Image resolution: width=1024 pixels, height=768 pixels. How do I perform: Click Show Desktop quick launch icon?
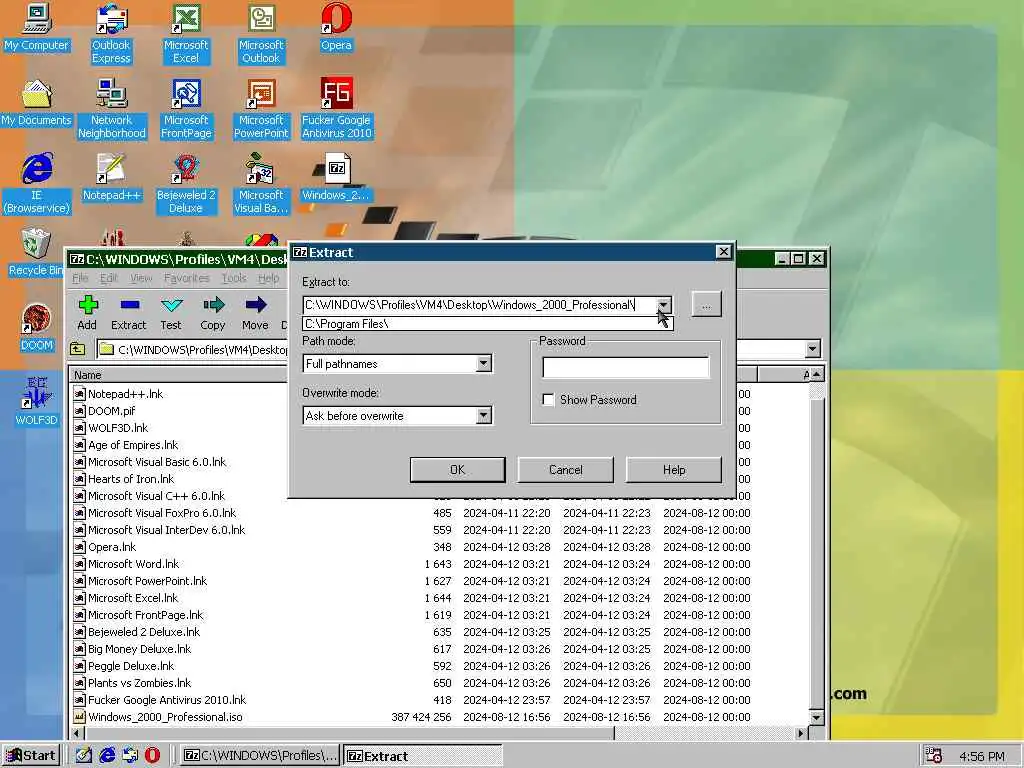(84, 755)
